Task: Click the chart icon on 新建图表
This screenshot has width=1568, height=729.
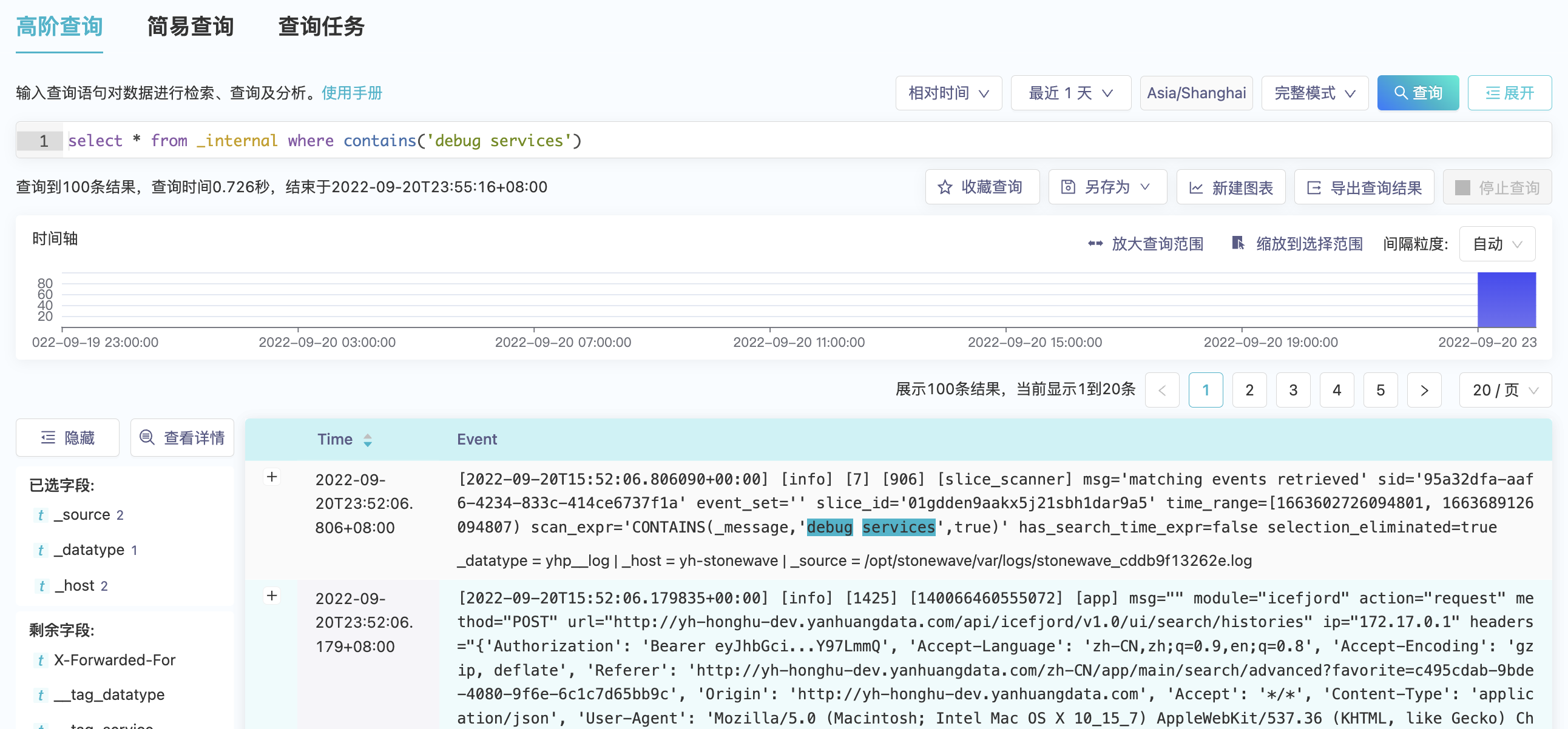Action: (x=1196, y=188)
